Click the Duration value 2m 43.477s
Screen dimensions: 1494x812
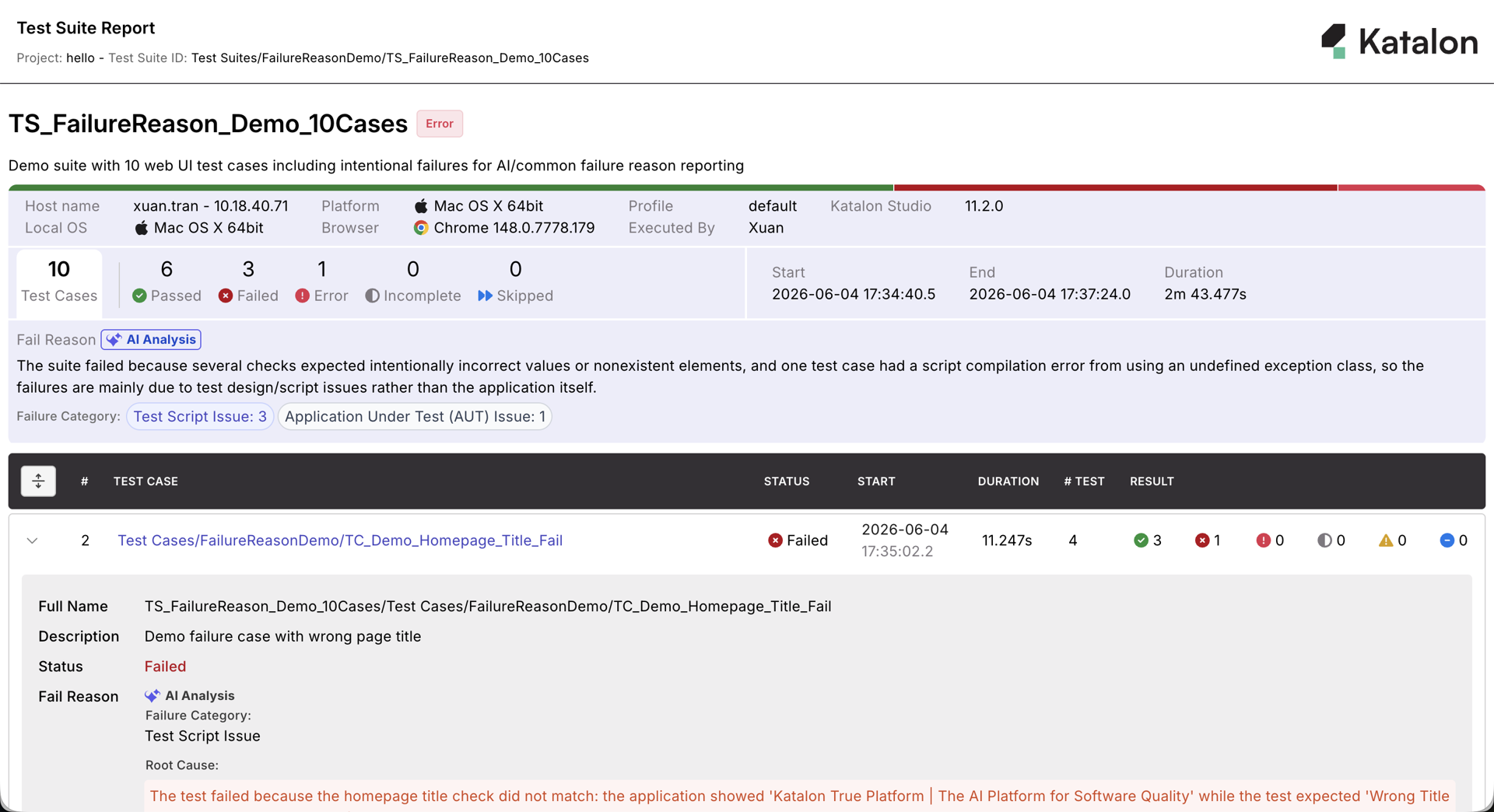coord(1205,294)
